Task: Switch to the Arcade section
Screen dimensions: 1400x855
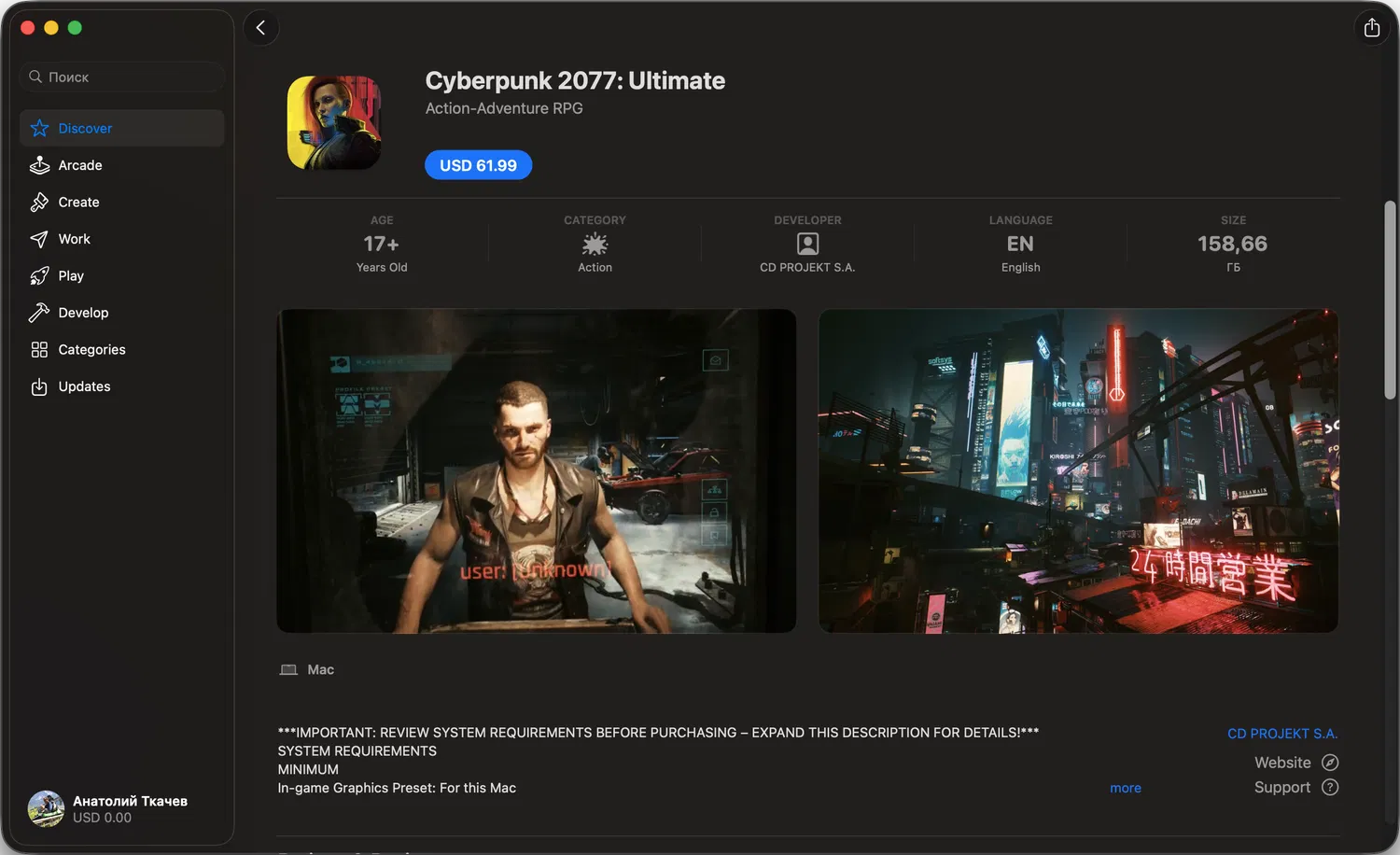Action: (x=121, y=165)
